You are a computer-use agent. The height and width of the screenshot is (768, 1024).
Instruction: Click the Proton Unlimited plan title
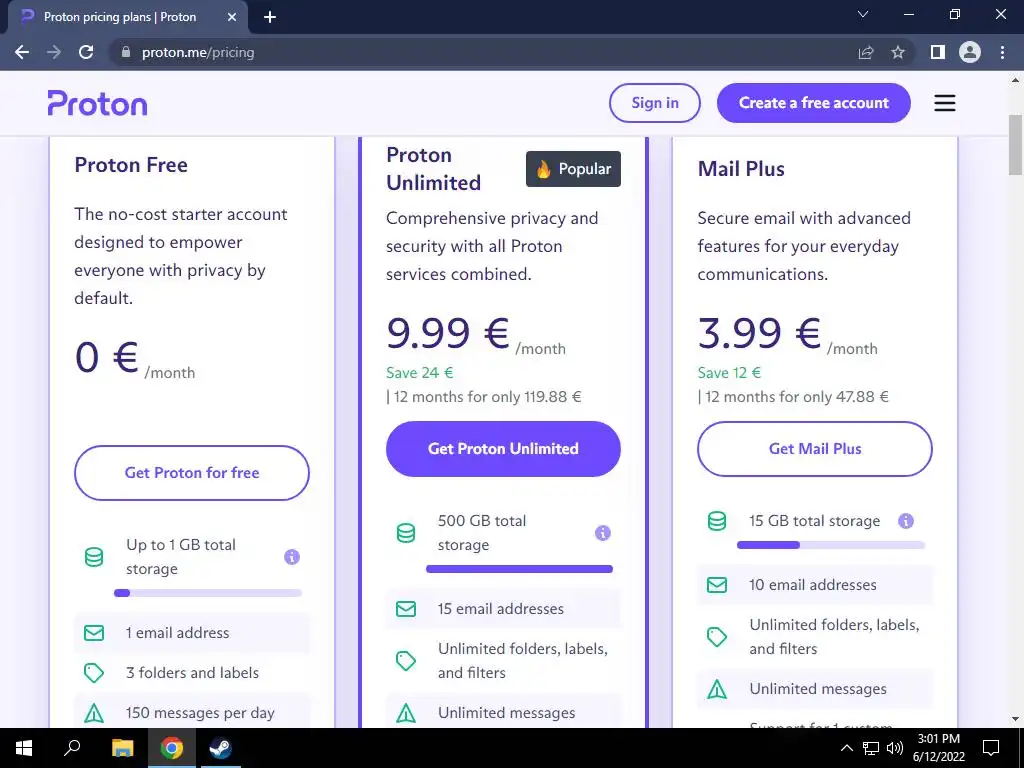coord(434,168)
